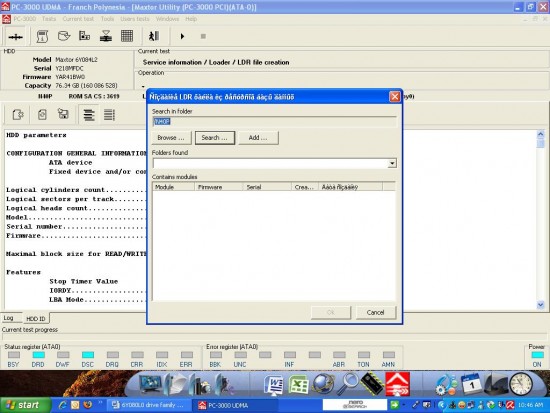Click the Search in folder input field

(275, 121)
